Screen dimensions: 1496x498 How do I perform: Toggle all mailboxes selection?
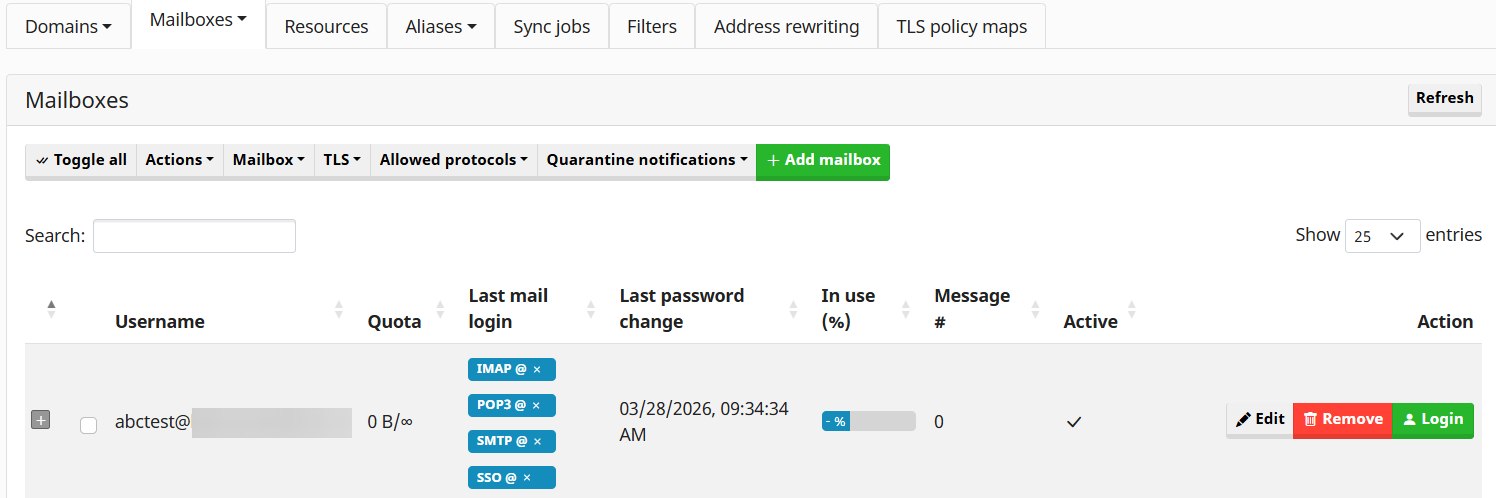[81, 160]
